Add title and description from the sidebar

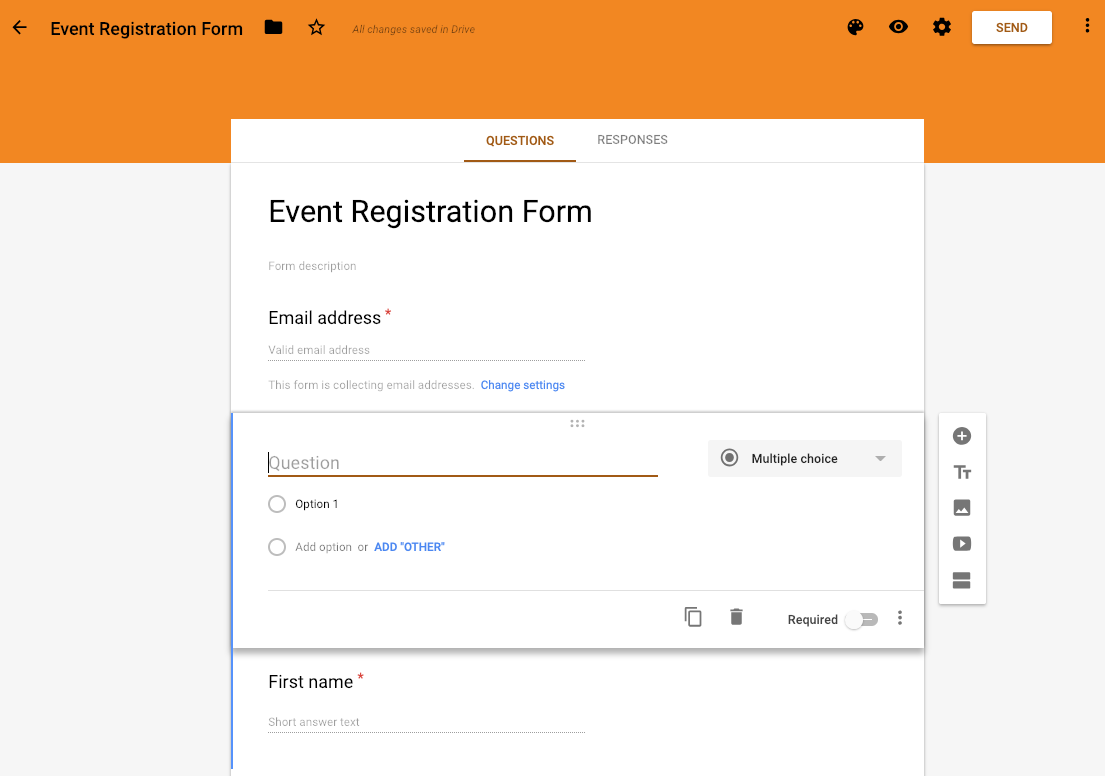(962, 472)
